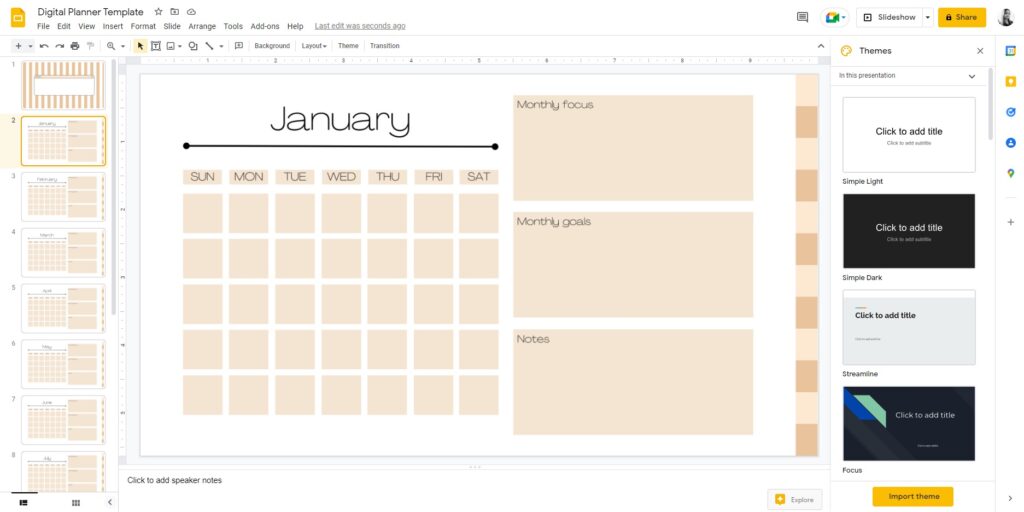Click the print icon
The image size is (1024, 512).
(x=75, y=46)
